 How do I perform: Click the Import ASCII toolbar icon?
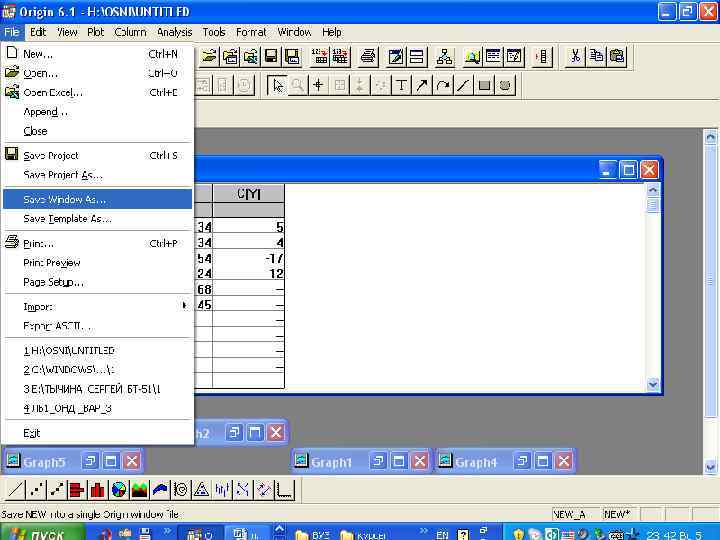pos(320,57)
